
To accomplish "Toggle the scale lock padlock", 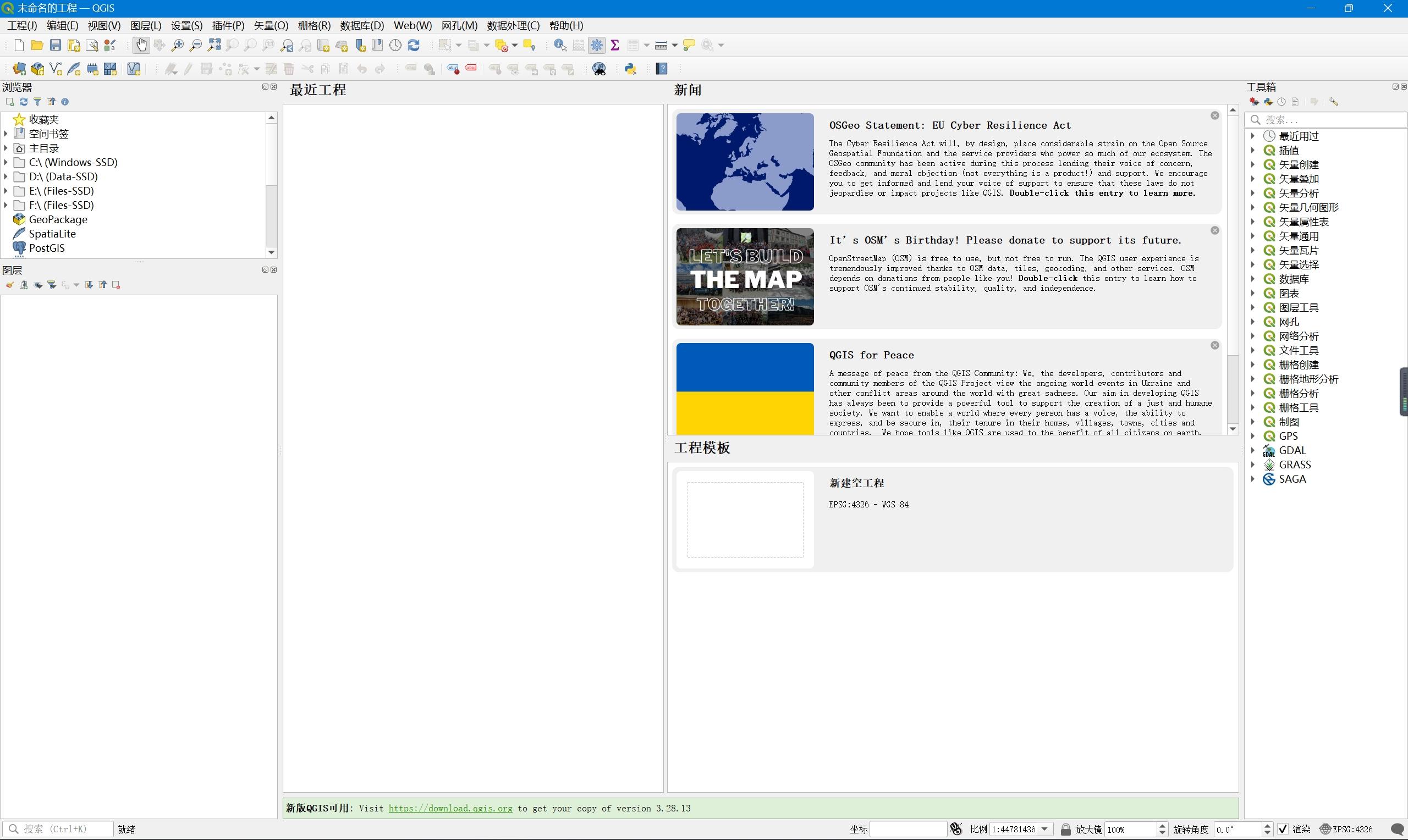I will [x=1065, y=829].
